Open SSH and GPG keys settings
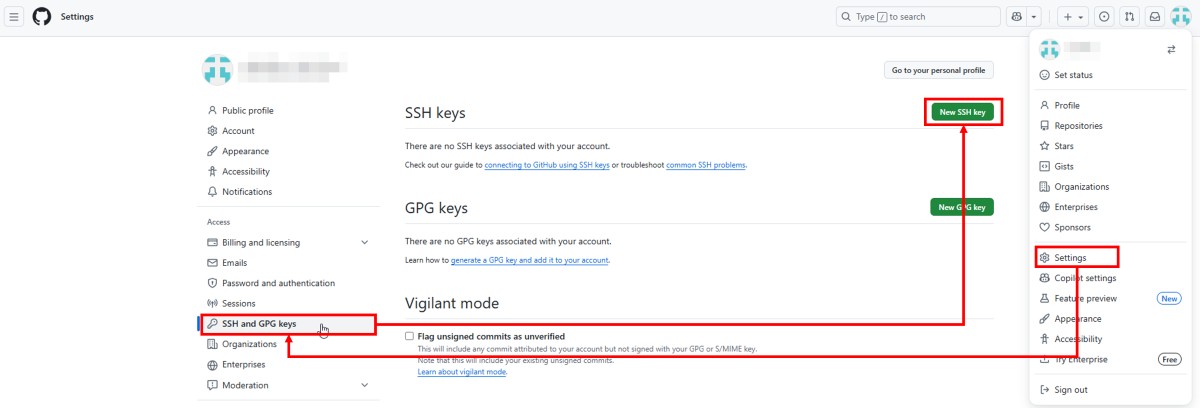 coord(259,324)
